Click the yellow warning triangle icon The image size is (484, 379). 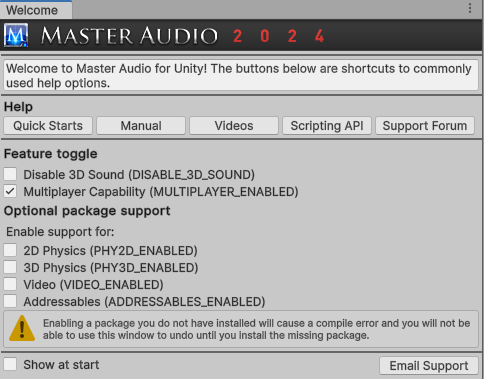pyautogui.click(x=22, y=328)
